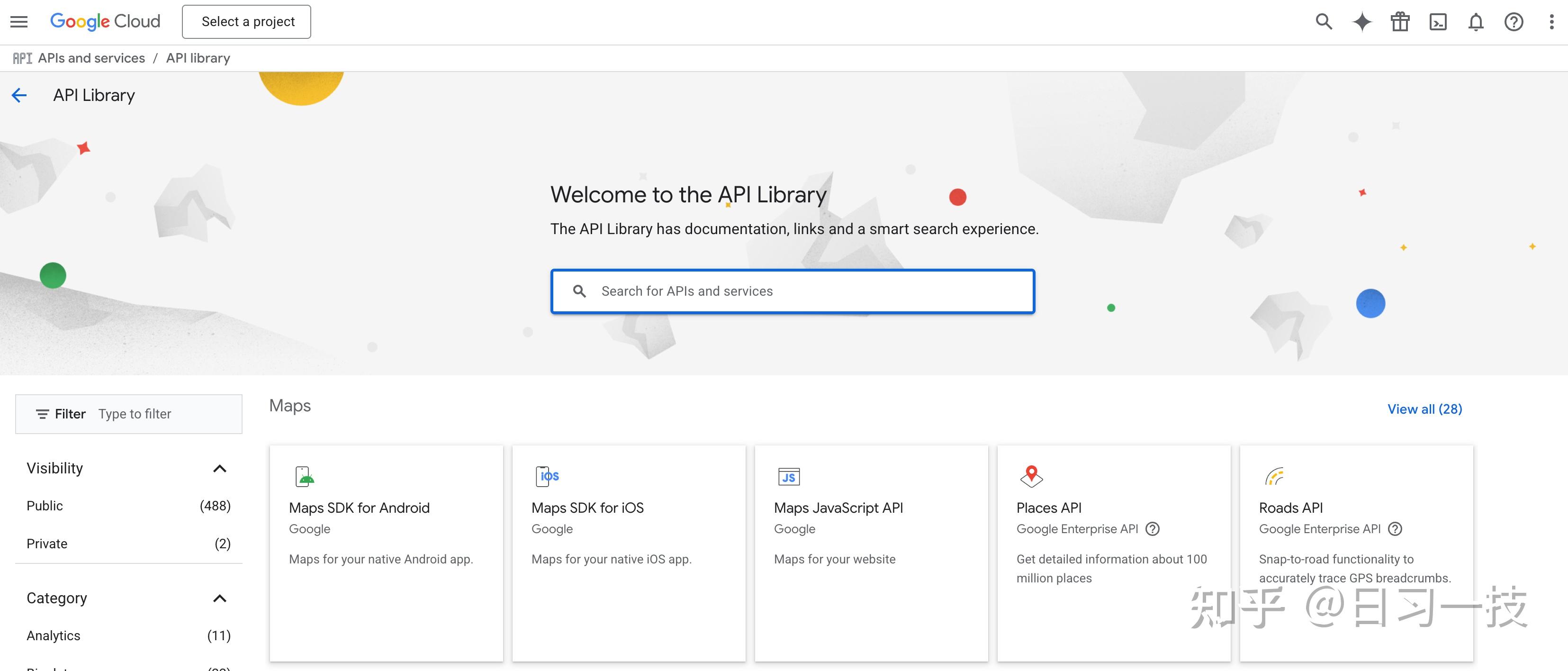Open the hamburger navigation menu
This screenshot has height=671, width=1568.
click(x=19, y=22)
